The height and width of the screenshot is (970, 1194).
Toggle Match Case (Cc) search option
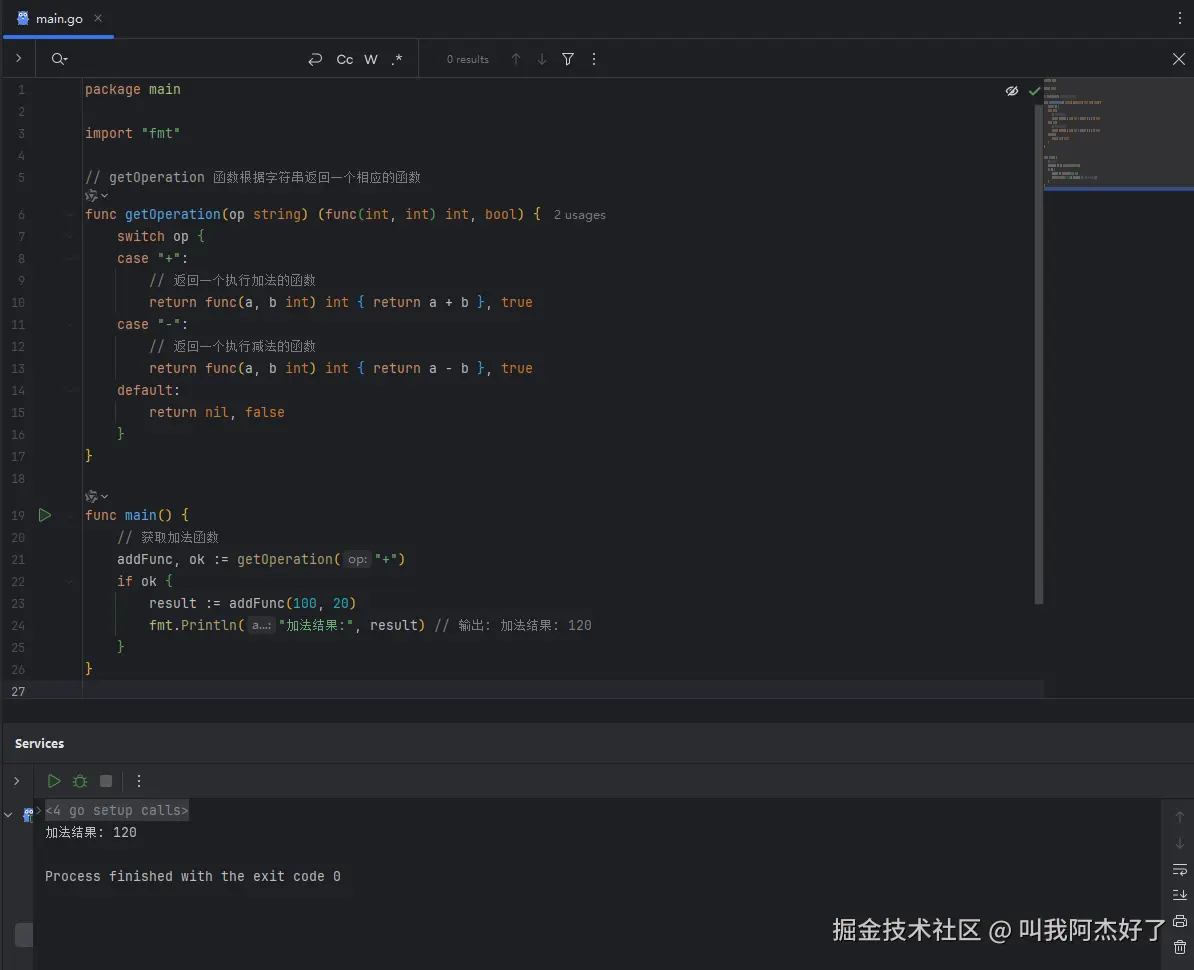point(345,59)
